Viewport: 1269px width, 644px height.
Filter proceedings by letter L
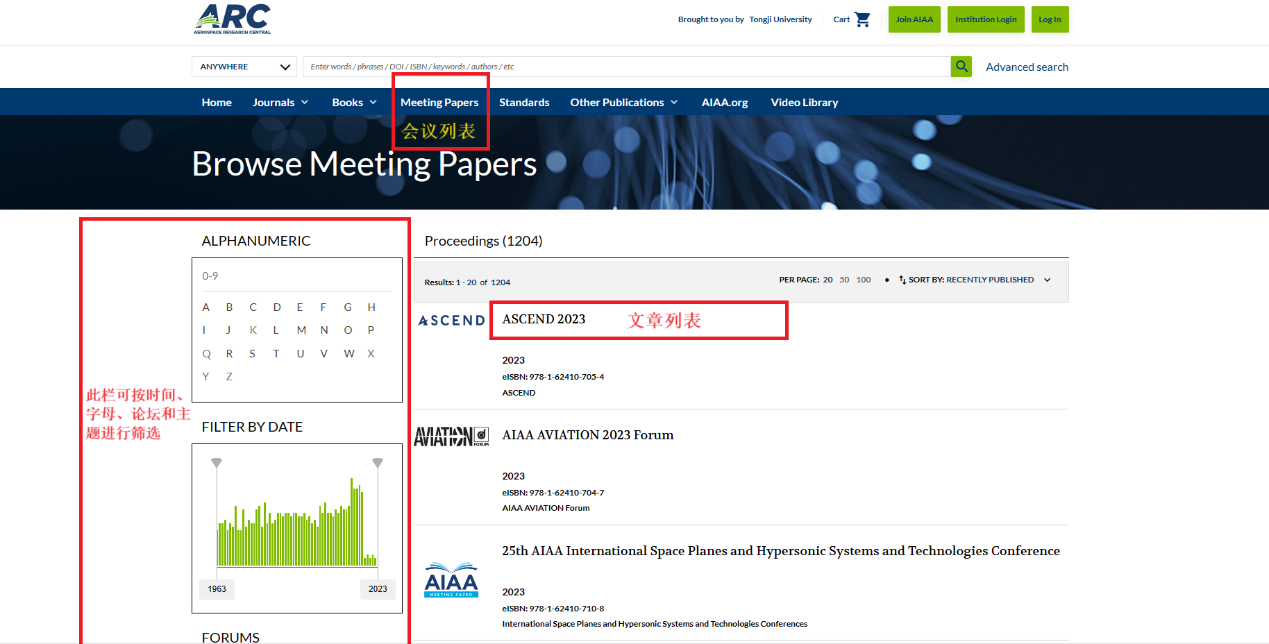click(x=276, y=330)
